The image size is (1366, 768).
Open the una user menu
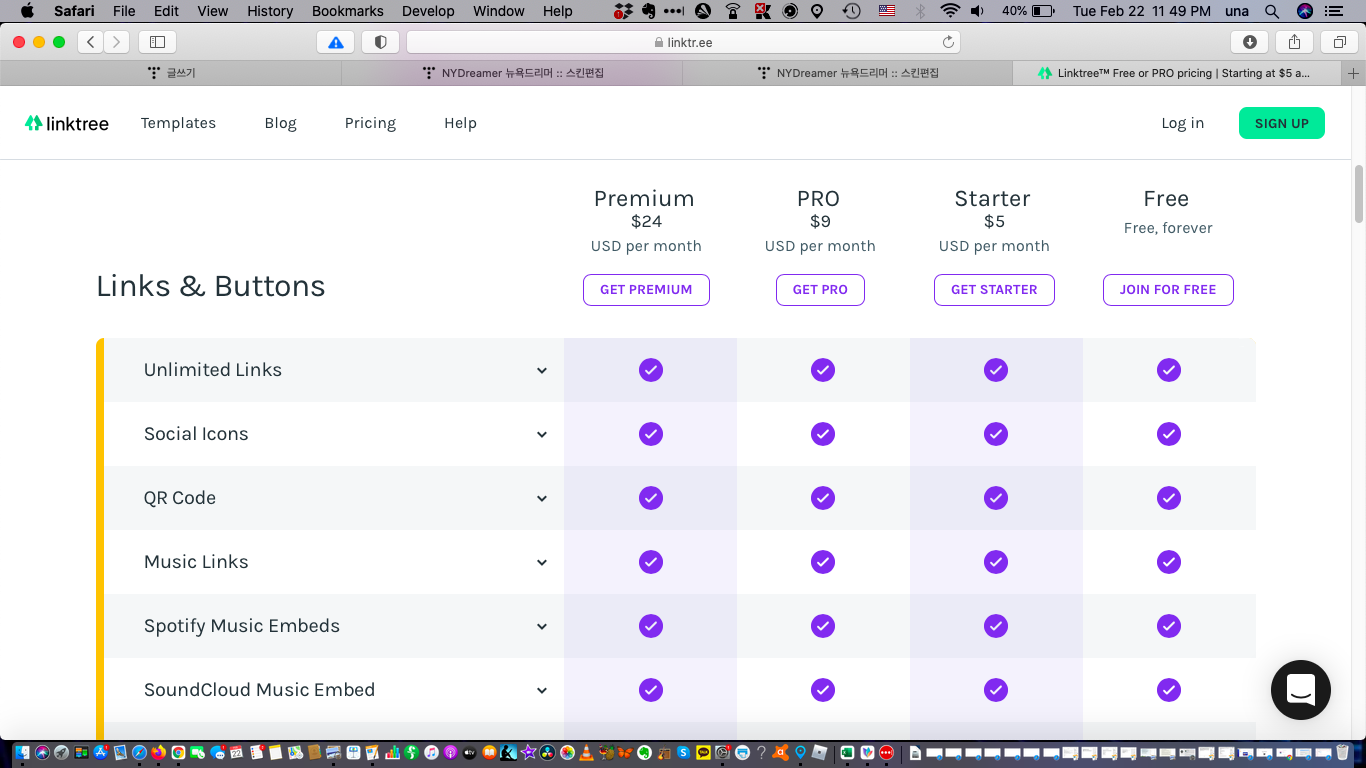[x=1237, y=11]
